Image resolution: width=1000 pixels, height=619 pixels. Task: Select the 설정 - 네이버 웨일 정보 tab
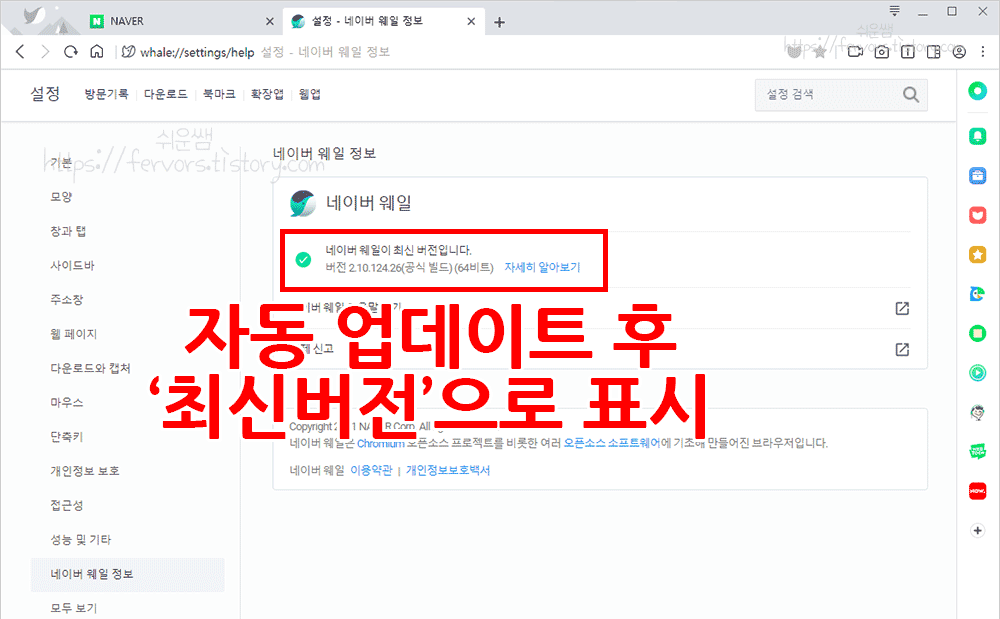pos(383,21)
